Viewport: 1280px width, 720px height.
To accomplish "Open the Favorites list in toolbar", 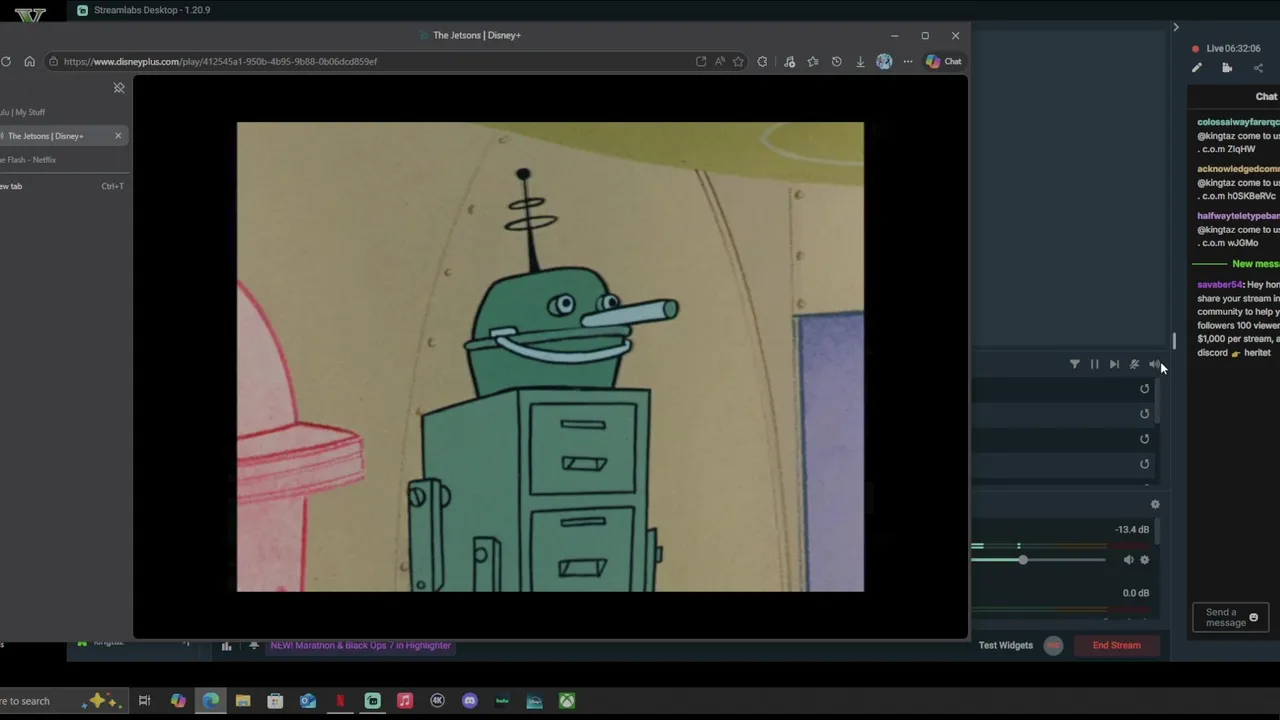I will tap(813, 62).
